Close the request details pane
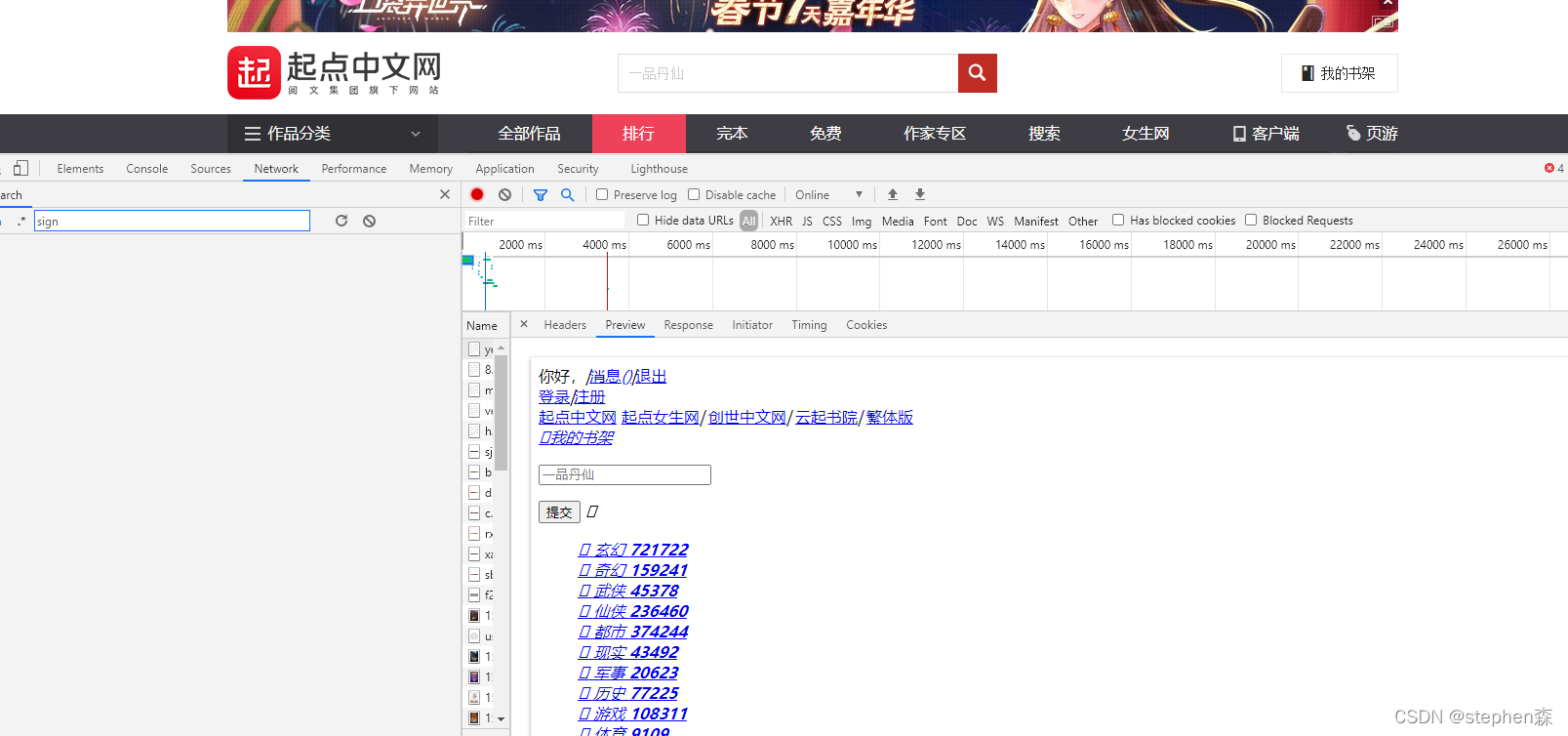 pos(524,324)
